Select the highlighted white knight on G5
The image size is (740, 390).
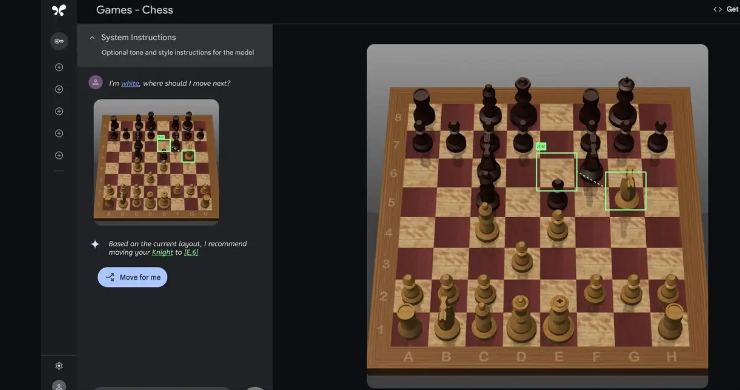coord(626,190)
